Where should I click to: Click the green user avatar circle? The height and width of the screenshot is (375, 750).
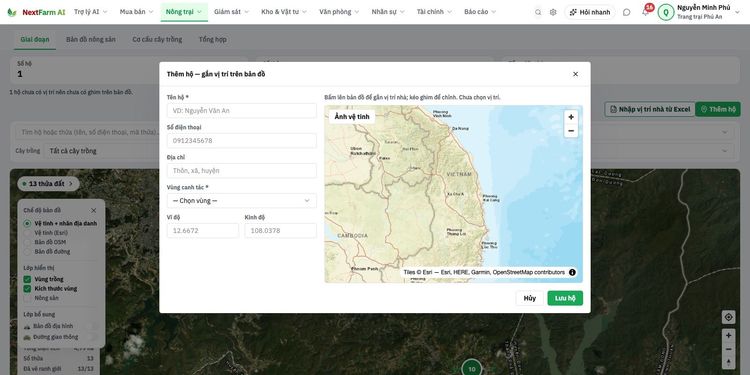pyautogui.click(x=666, y=12)
